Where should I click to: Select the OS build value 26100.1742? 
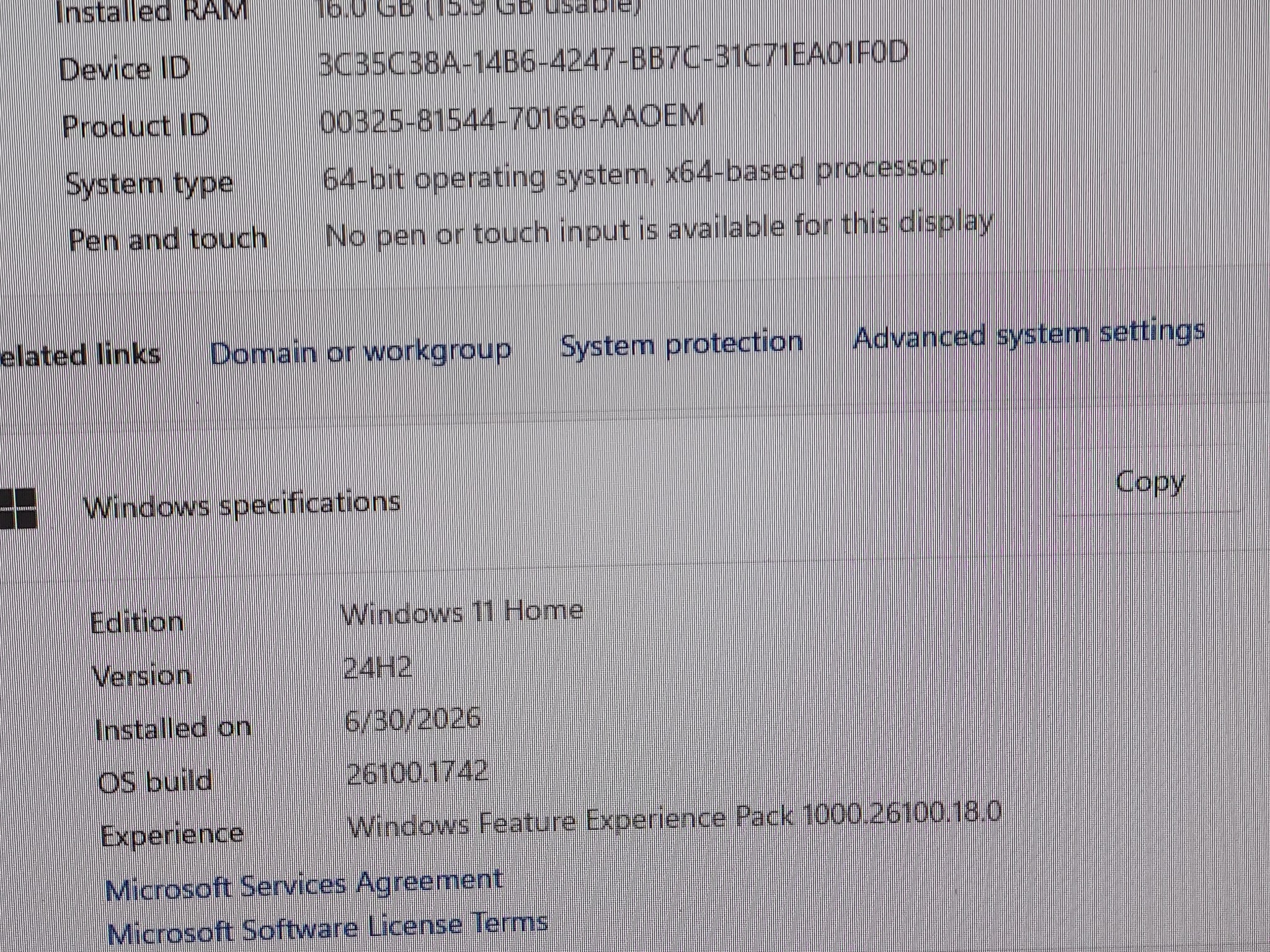coord(417,772)
